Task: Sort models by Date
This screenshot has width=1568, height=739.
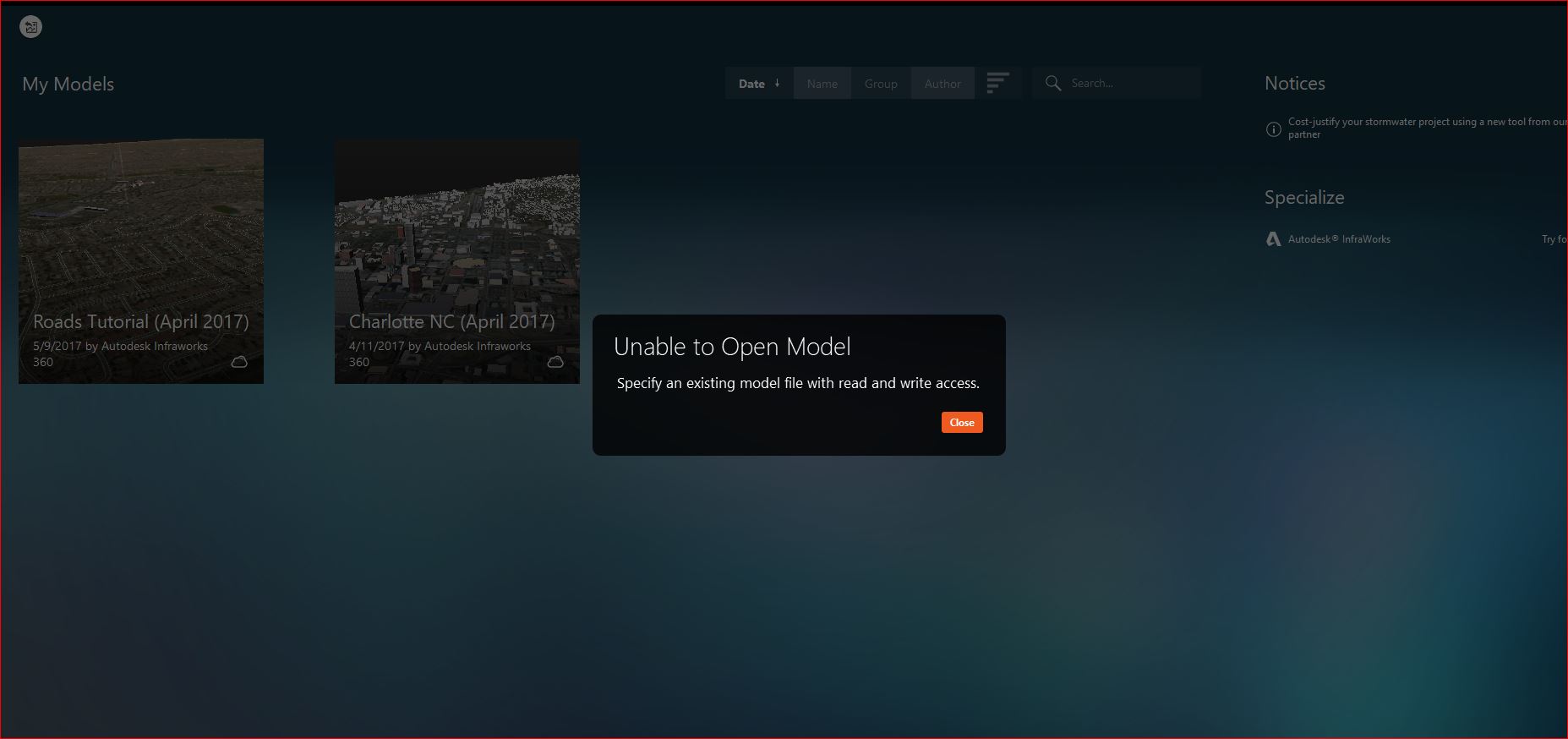Action: pyautogui.click(x=759, y=84)
